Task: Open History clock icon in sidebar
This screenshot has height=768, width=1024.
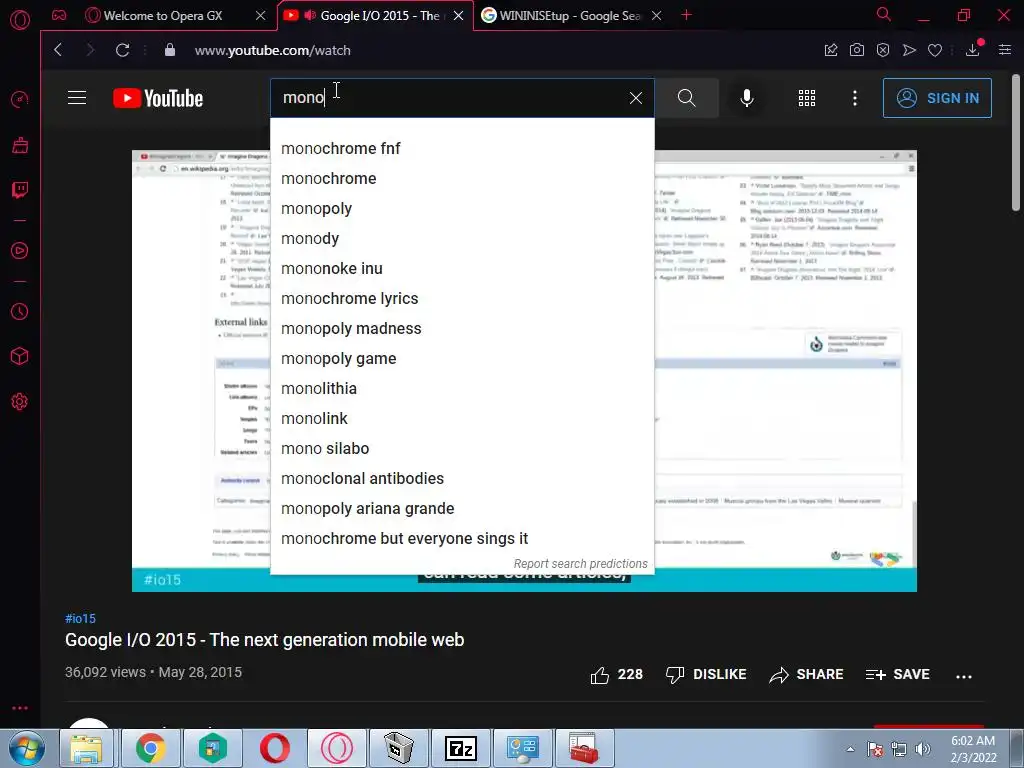Action: point(20,312)
